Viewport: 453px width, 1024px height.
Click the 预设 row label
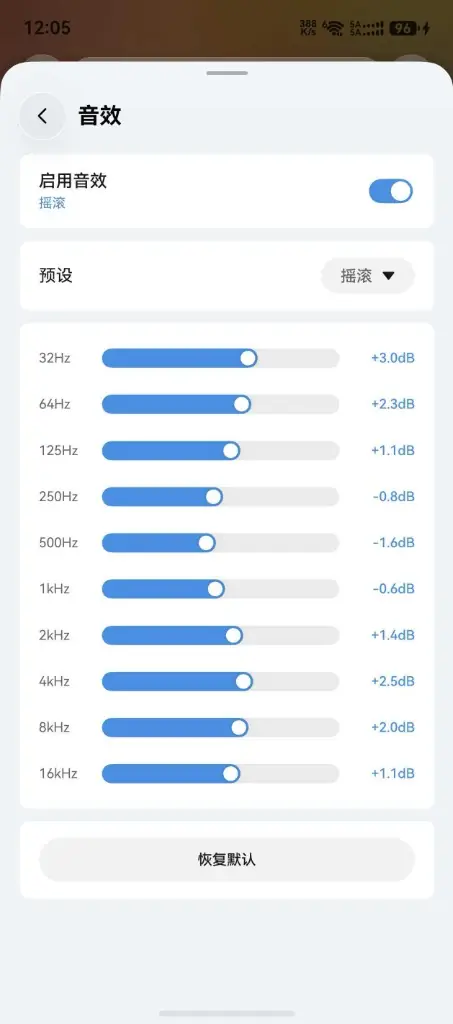(56, 276)
